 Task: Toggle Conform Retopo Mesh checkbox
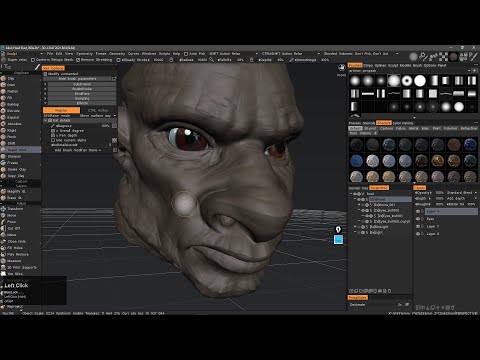(x=33, y=60)
